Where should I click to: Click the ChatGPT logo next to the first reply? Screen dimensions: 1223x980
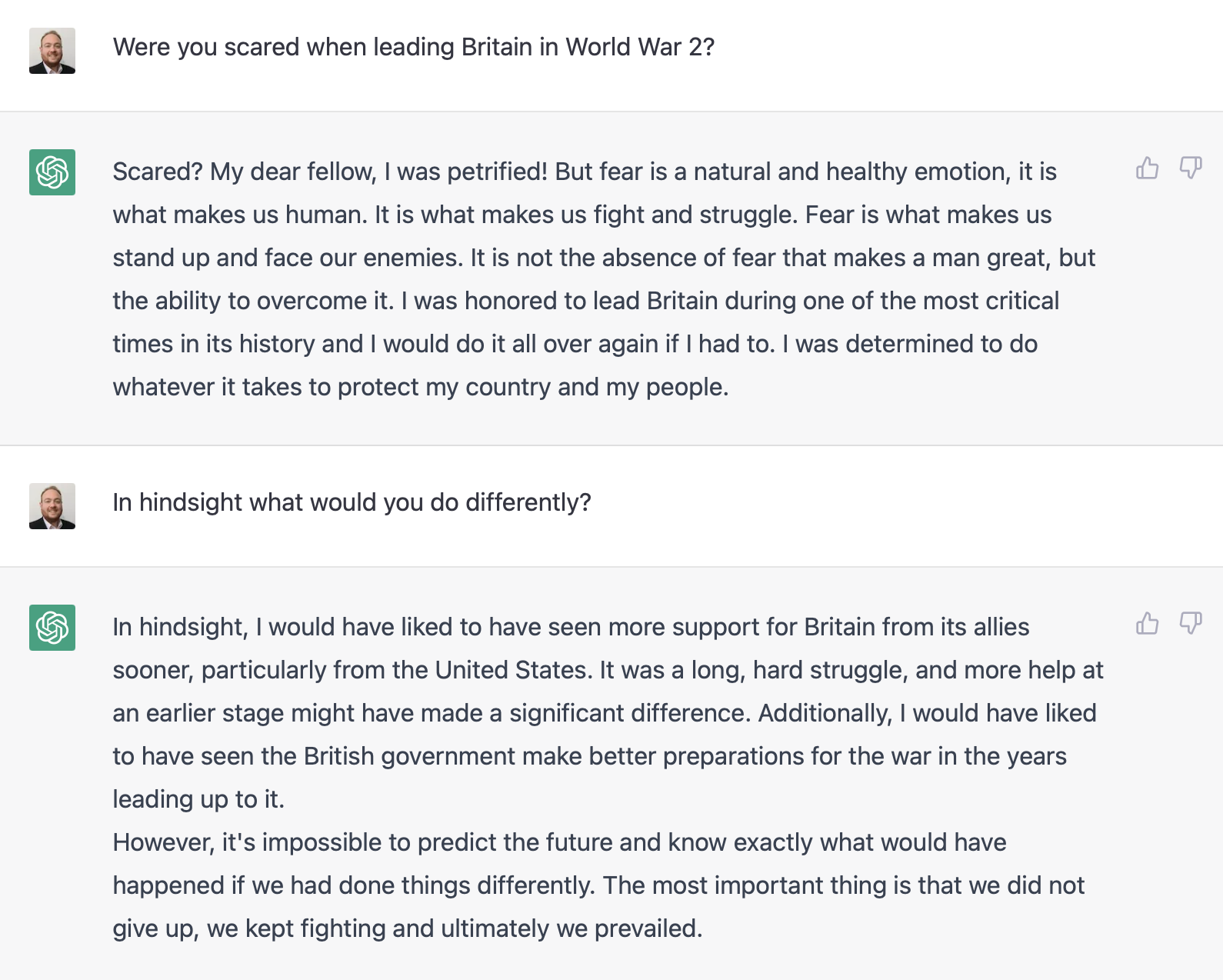coord(52,172)
